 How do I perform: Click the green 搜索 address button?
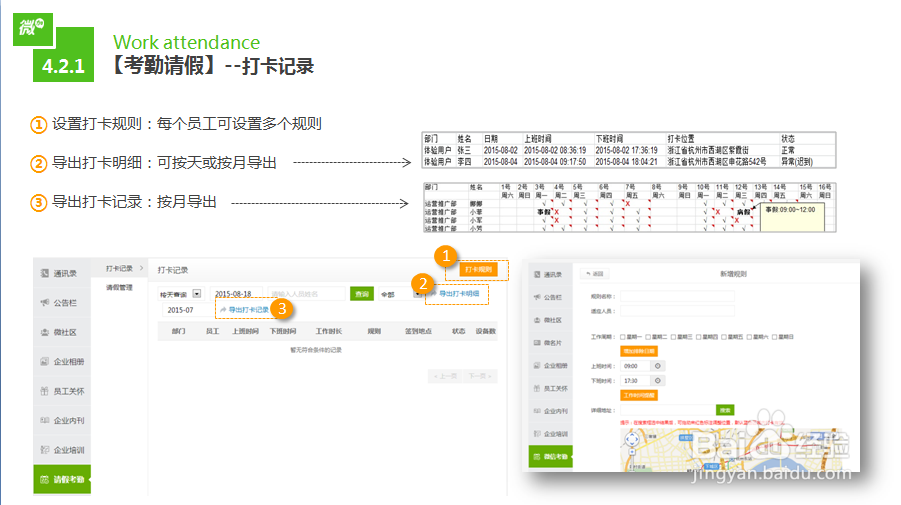tap(725, 410)
